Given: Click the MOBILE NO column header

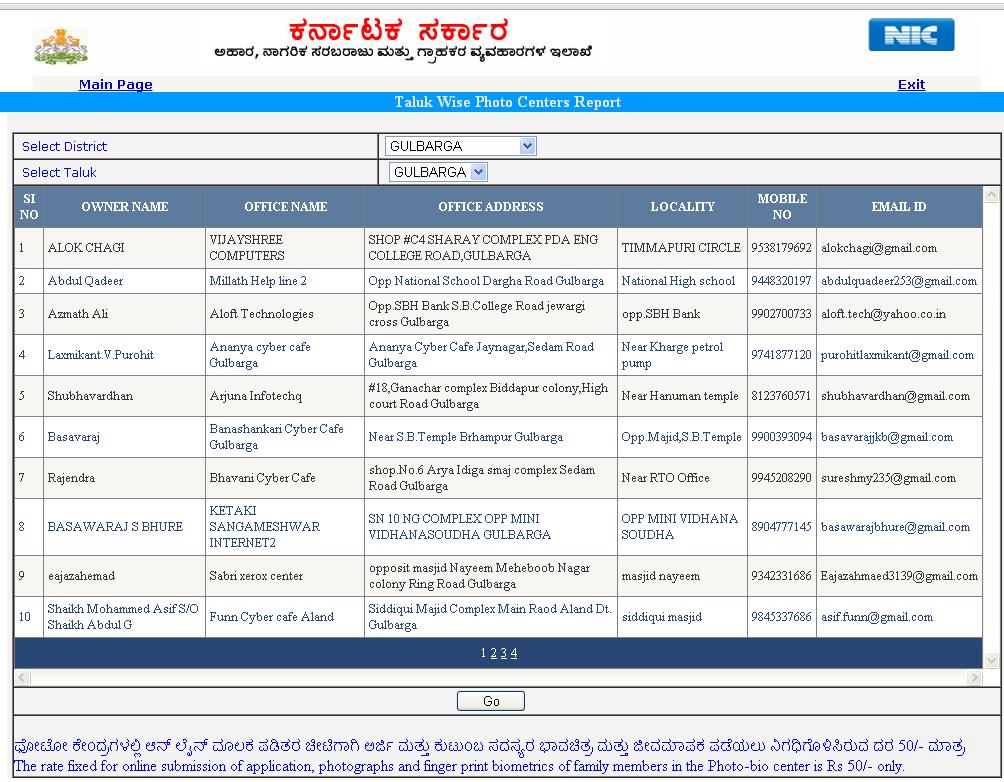Looking at the screenshot, I should click(x=782, y=207).
